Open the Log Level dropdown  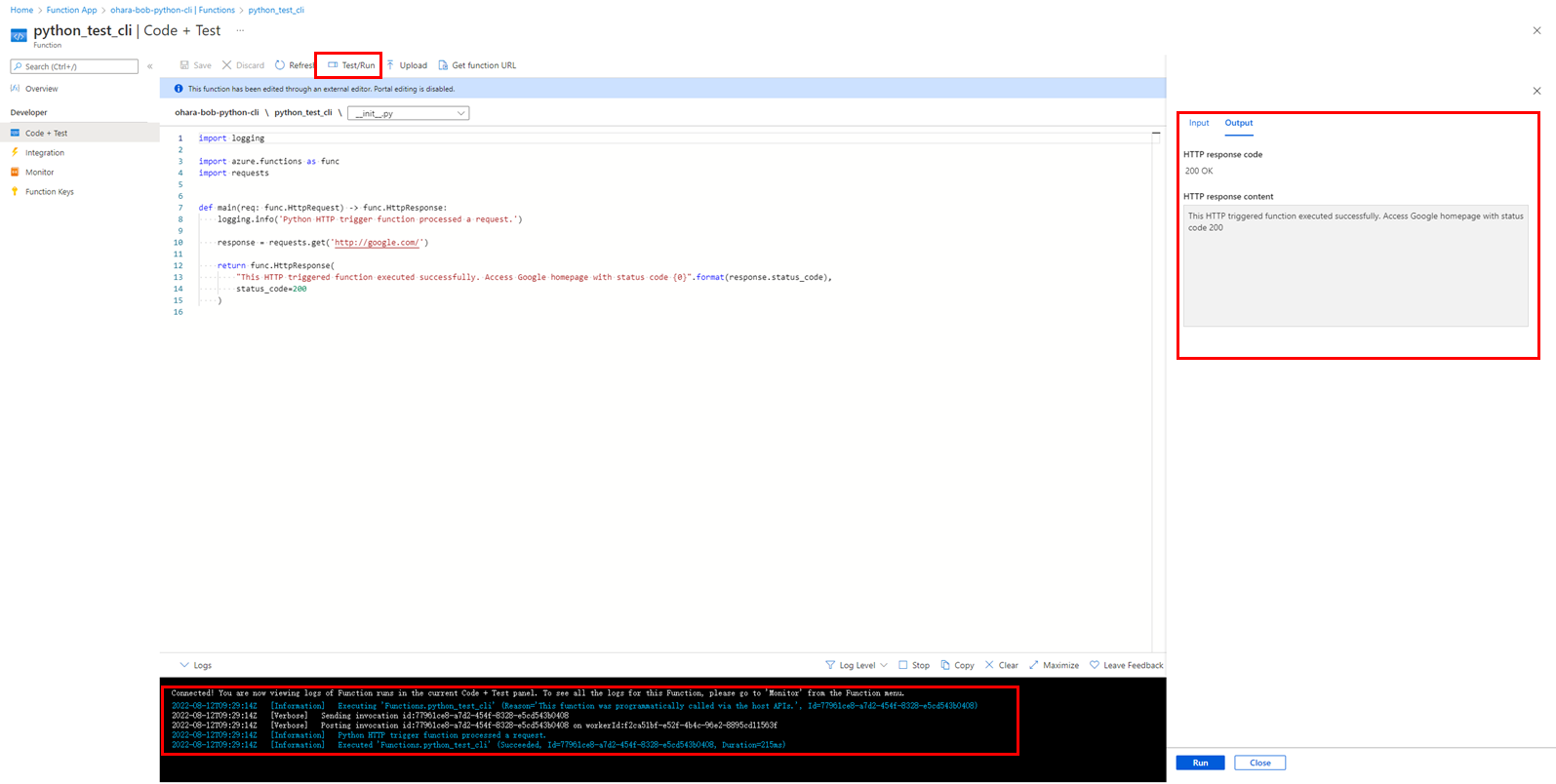856,665
